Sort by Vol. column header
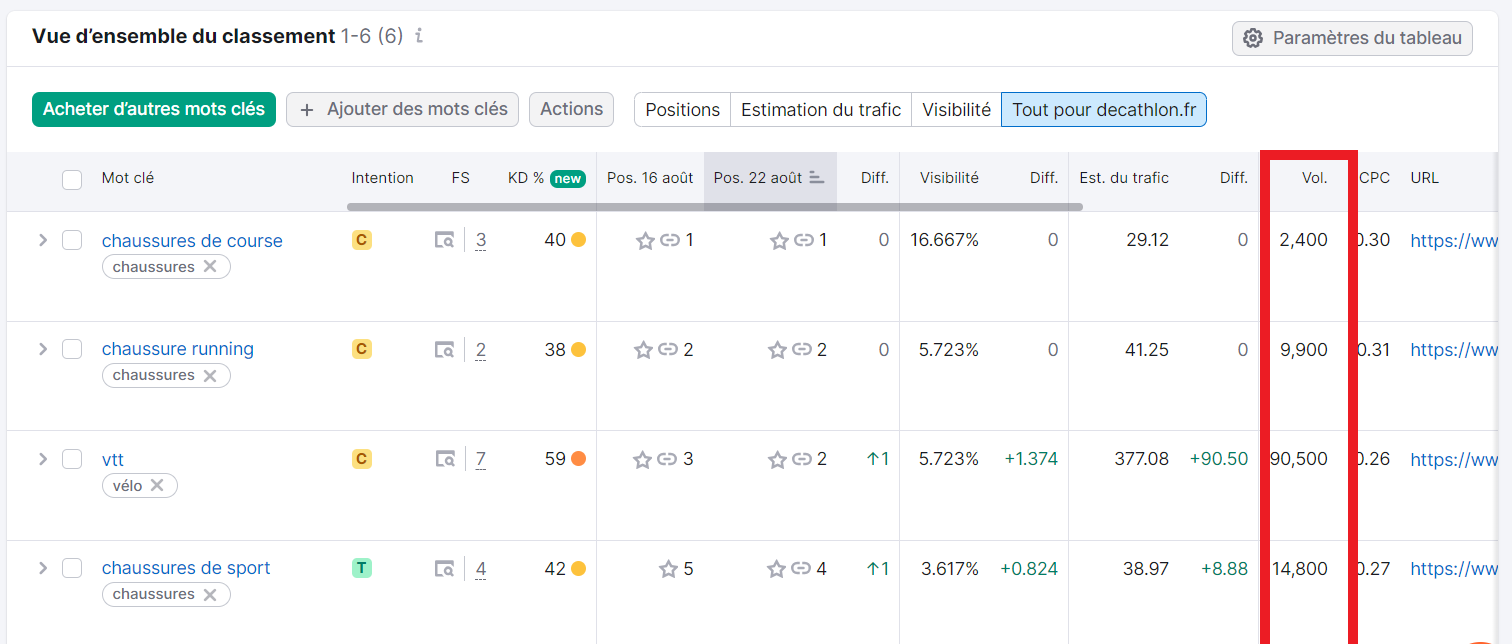The width and height of the screenshot is (1512, 644). pyautogui.click(x=1314, y=178)
